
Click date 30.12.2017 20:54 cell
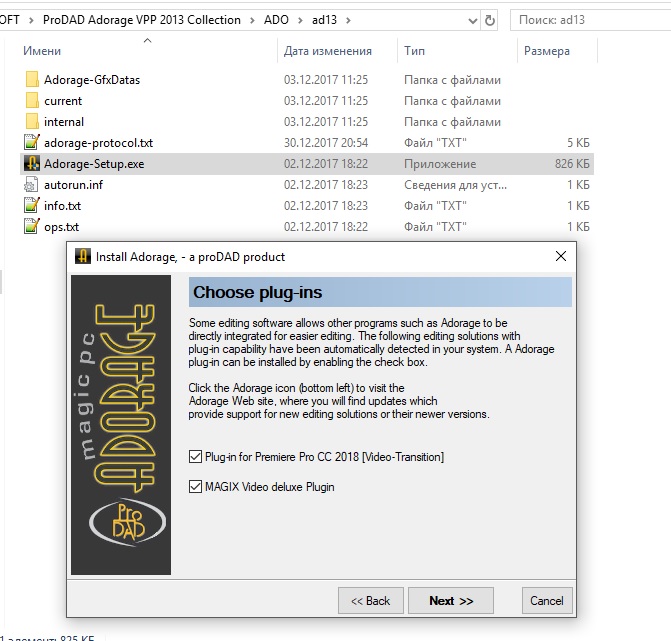click(x=326, y=142)
